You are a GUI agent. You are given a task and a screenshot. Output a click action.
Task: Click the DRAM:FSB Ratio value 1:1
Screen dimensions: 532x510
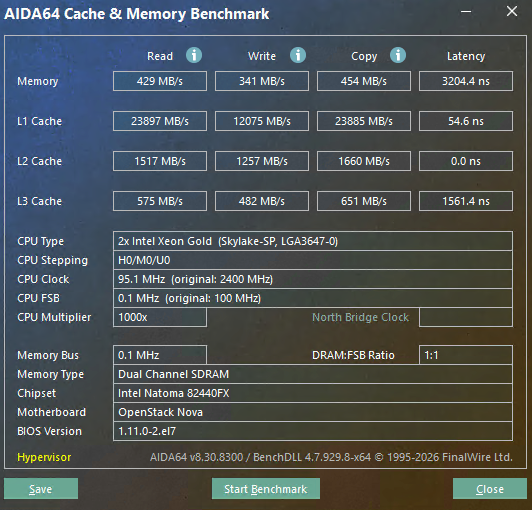pyautogui.click(x=466, y=355)
